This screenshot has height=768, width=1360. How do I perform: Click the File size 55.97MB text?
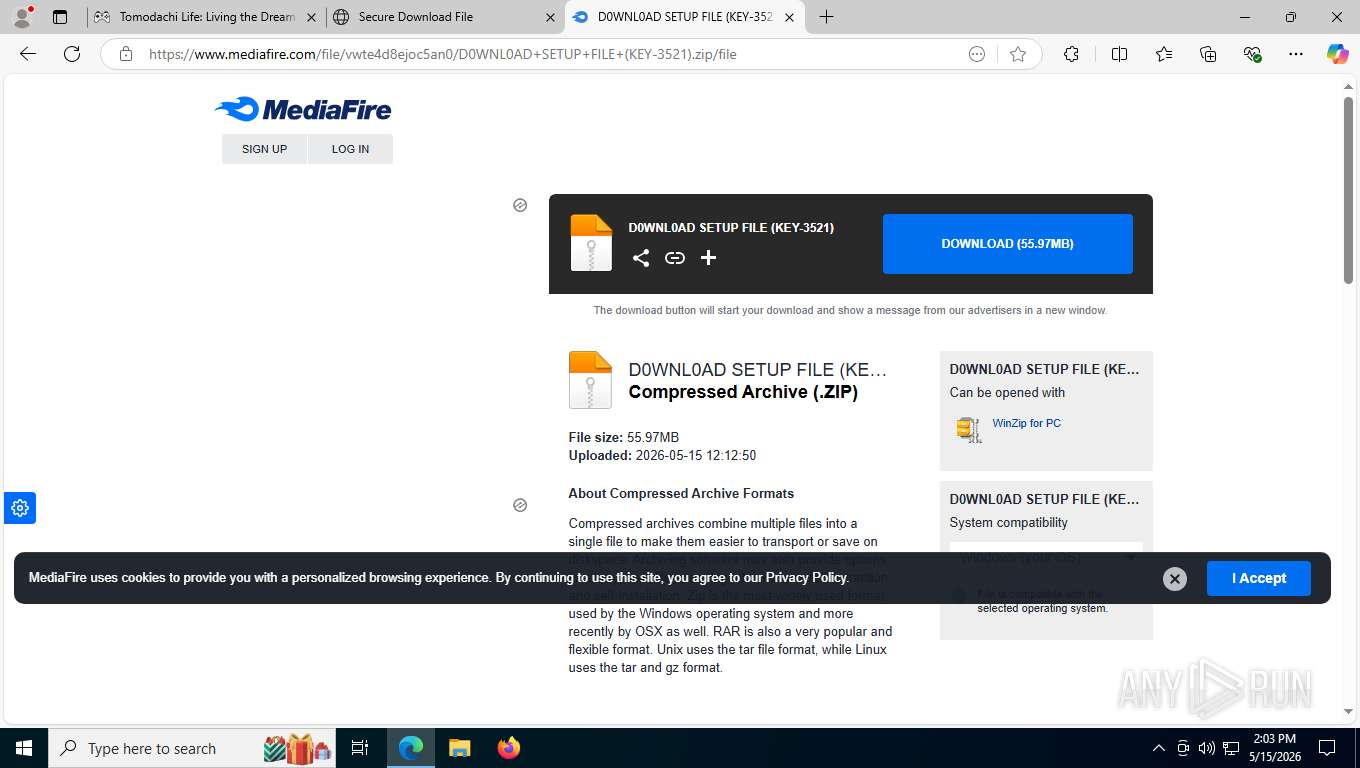click(624, 437)
